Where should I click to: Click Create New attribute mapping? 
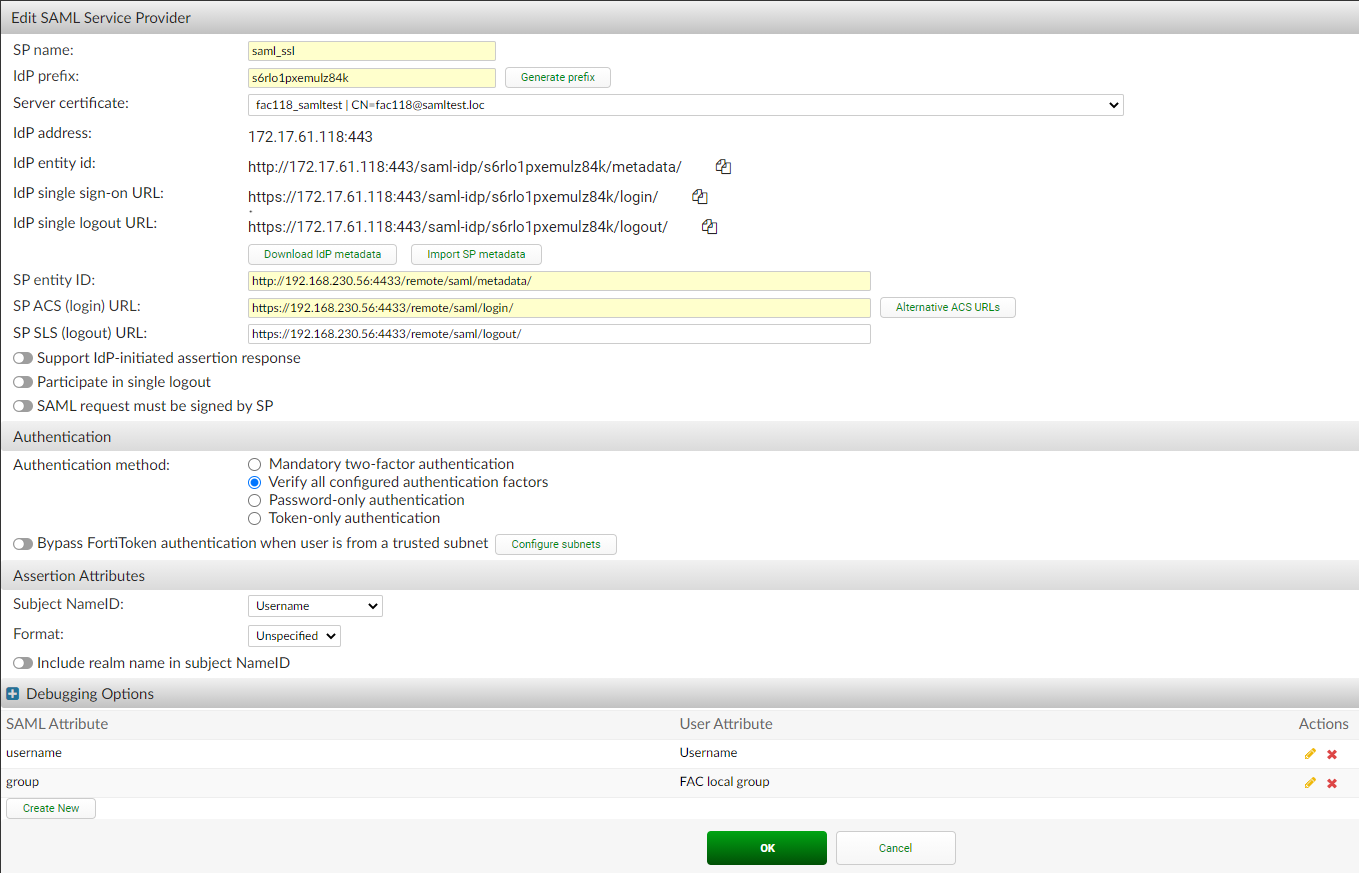point(50,808)
